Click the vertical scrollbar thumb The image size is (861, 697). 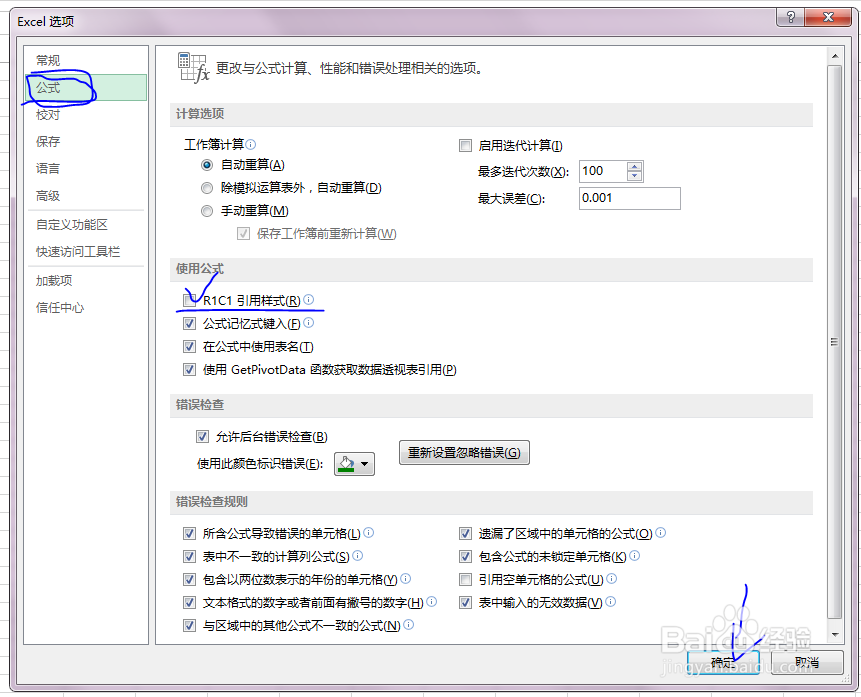835,342
